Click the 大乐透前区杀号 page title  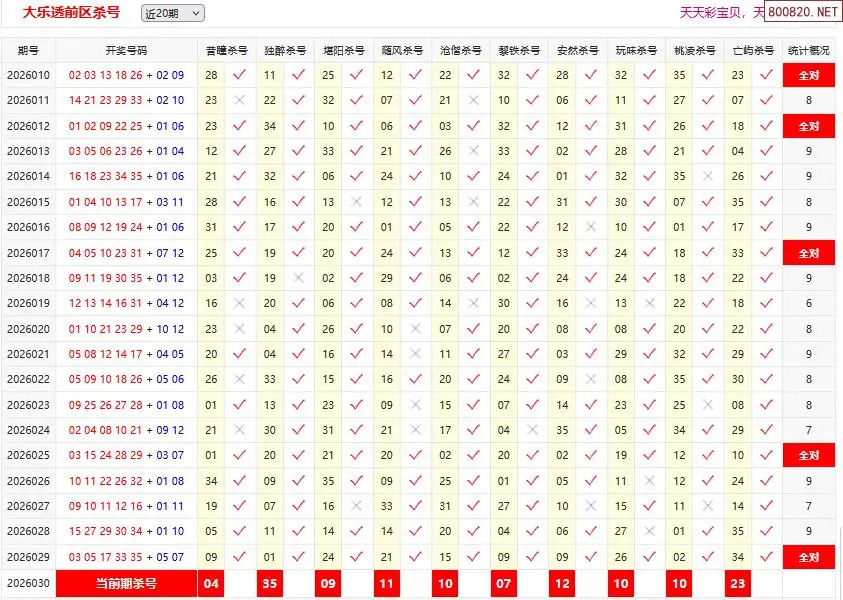pos(71,12)
